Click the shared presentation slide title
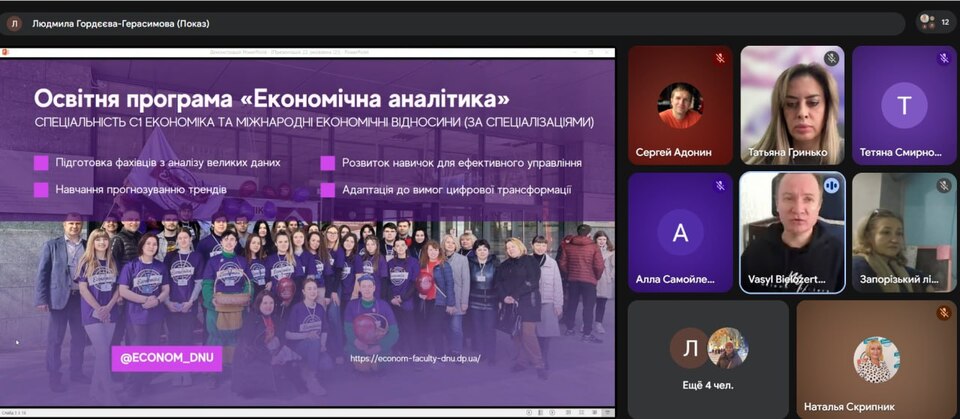960x419 pixels. (x=272, y=98)
